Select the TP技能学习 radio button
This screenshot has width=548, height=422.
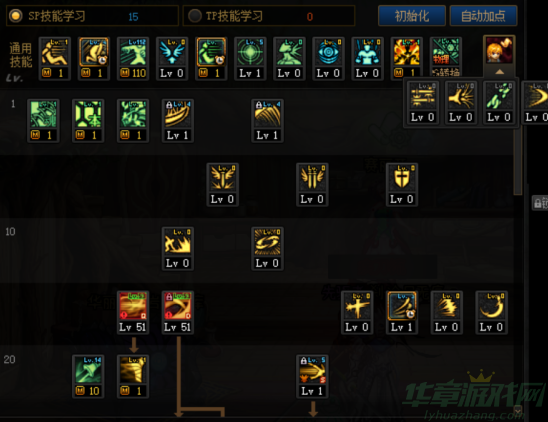(195, 16)
